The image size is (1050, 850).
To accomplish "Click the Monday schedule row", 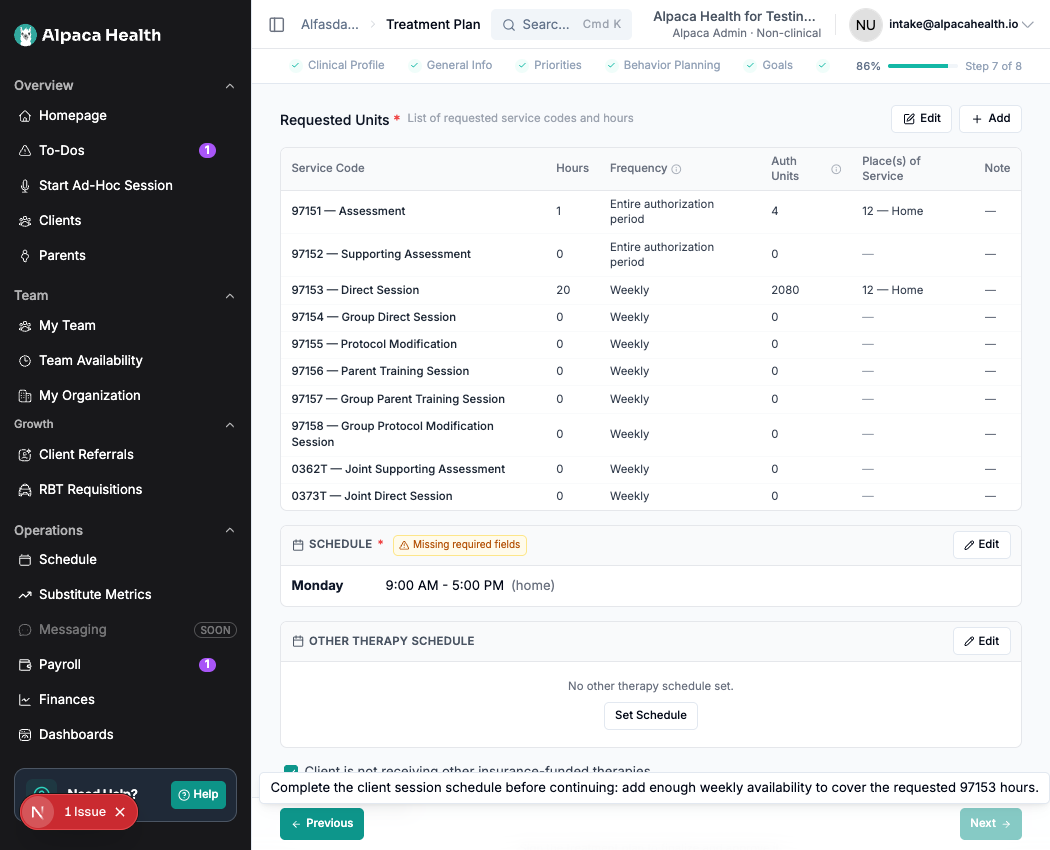I will pyautogui.click(x=650, y=585).
